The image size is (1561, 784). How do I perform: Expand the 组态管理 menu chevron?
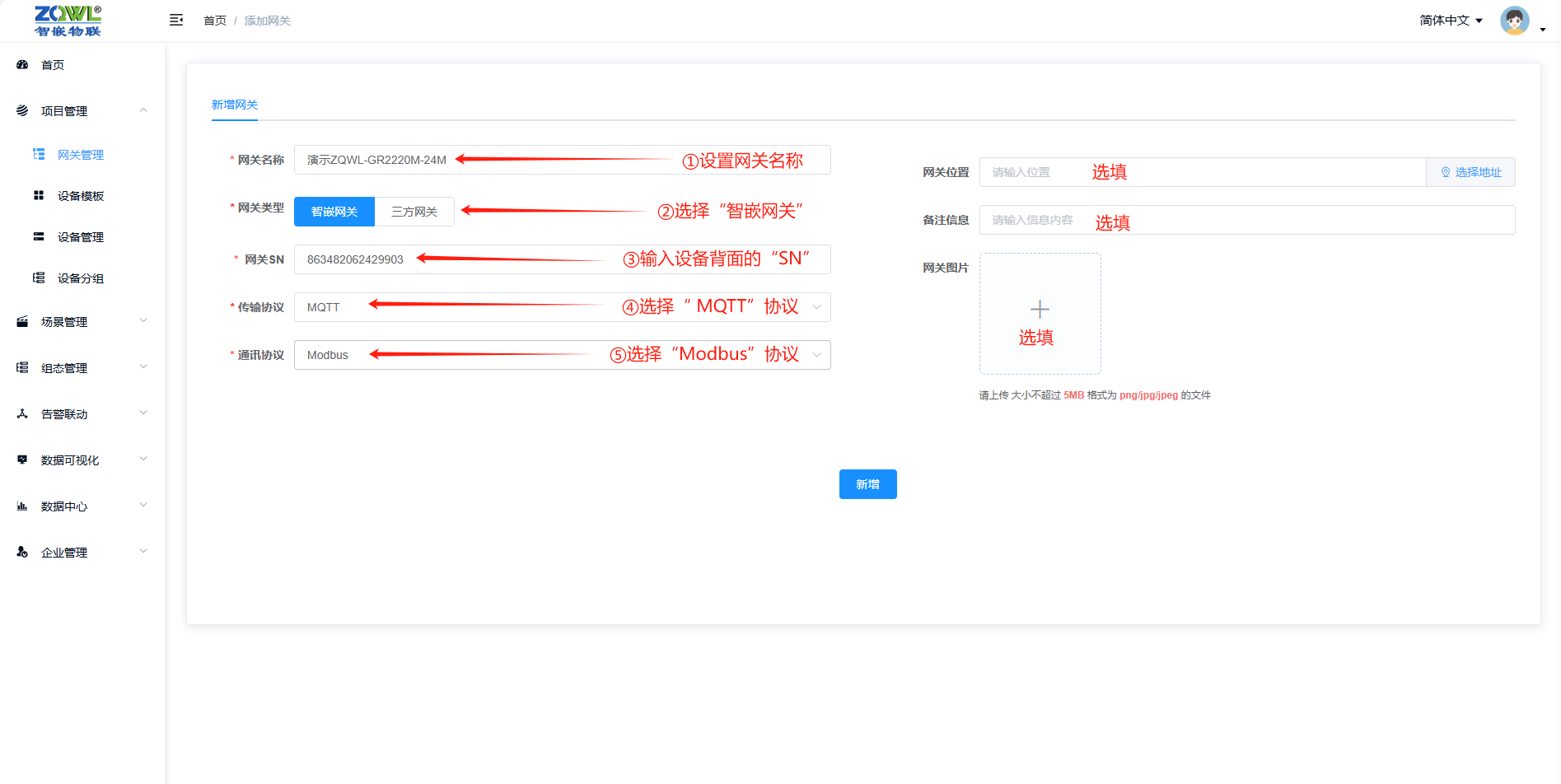point(143,366)
